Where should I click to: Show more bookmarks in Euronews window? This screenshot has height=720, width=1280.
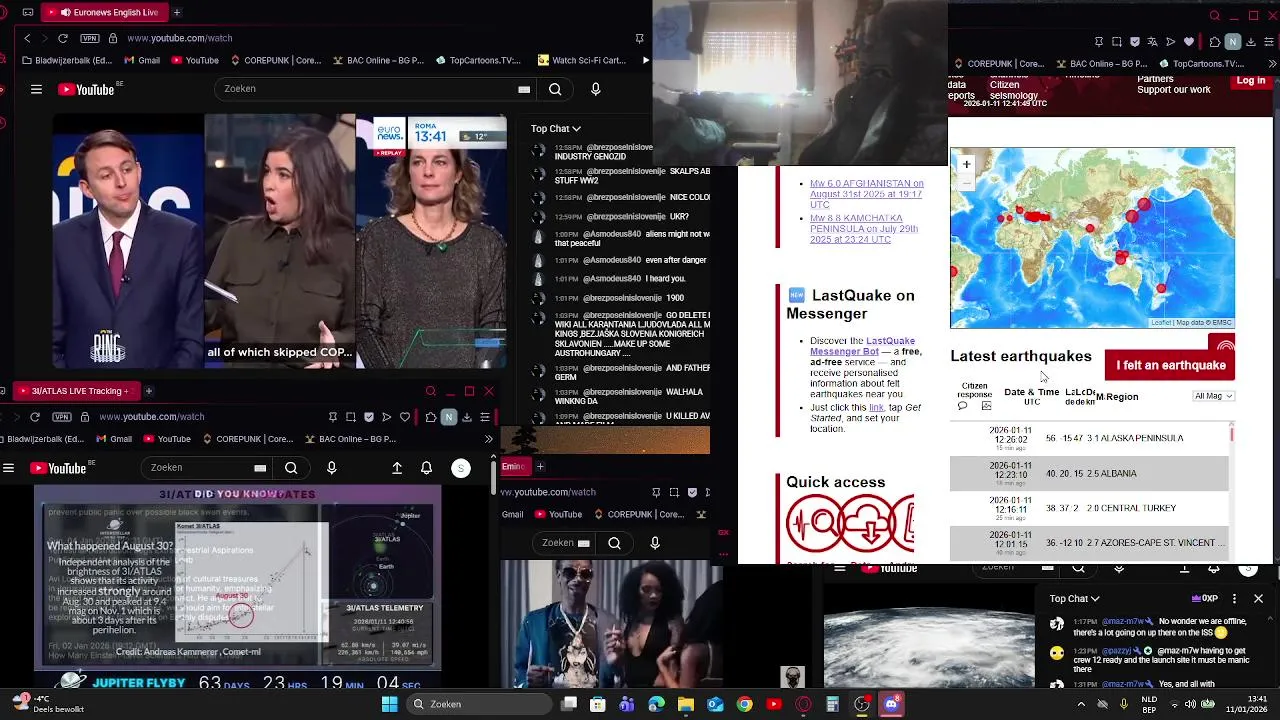click(645, 60)
